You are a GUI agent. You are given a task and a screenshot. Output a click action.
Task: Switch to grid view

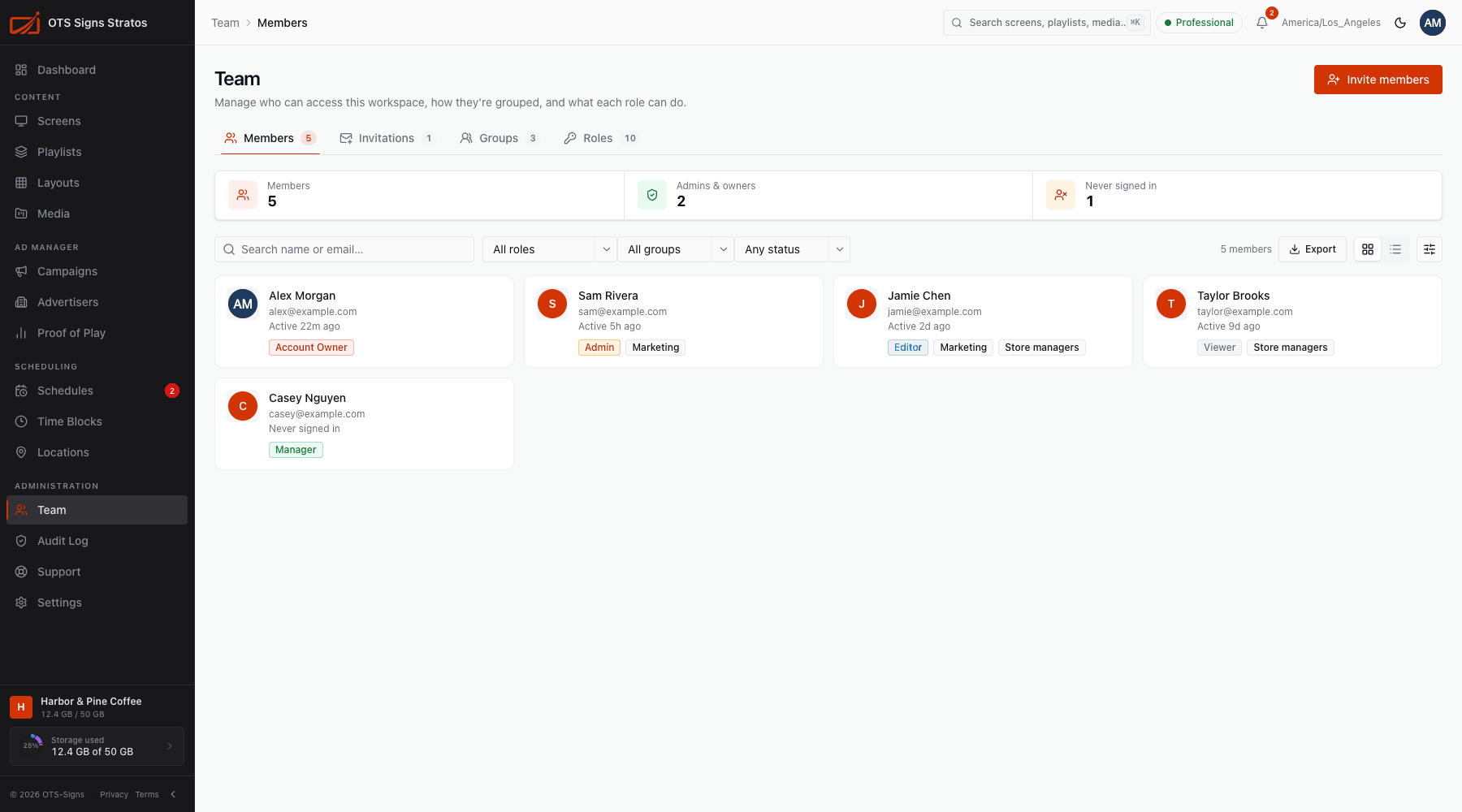click(x=1368, y=249)
